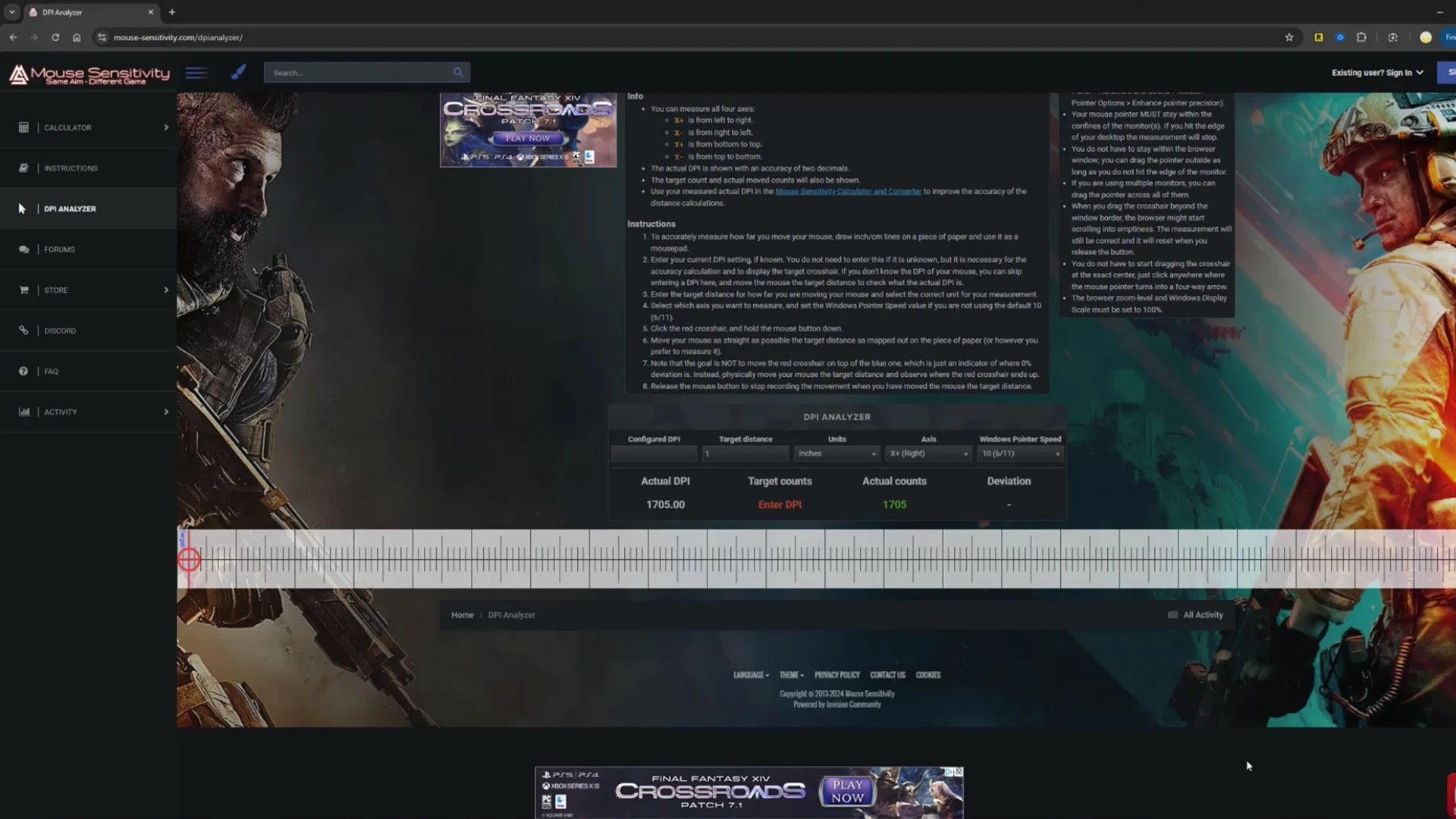Open the Language footer menu
The image size is (1456, 819).
(751, 675)
